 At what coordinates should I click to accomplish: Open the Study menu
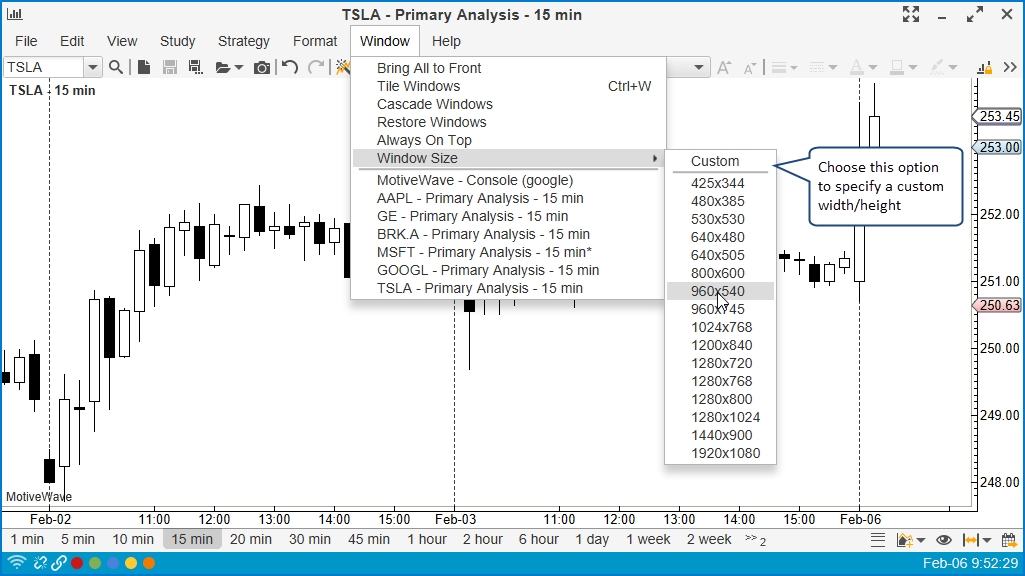coord(178,41)
